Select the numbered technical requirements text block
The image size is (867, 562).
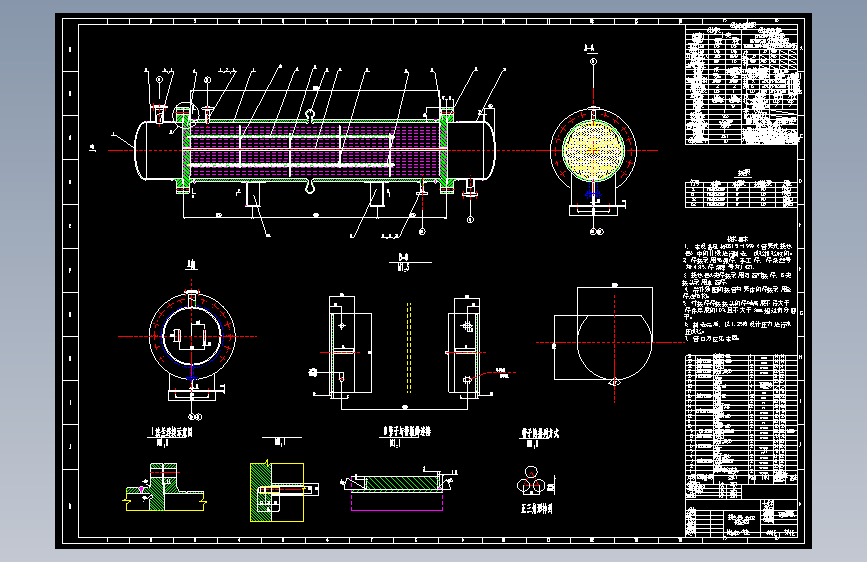point(740,291)
